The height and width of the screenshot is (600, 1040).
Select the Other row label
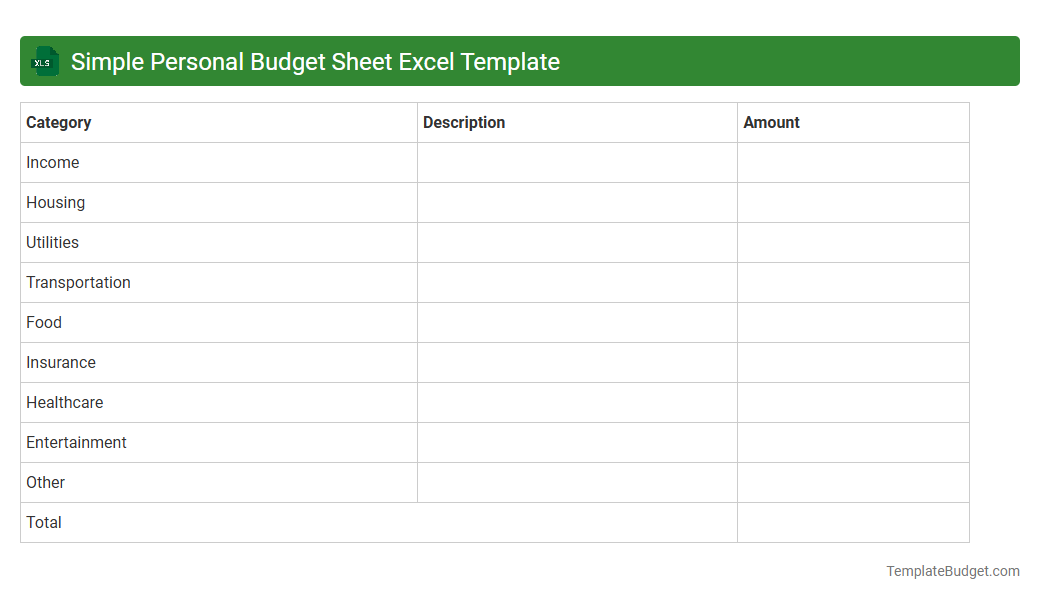tap(45, 482)
